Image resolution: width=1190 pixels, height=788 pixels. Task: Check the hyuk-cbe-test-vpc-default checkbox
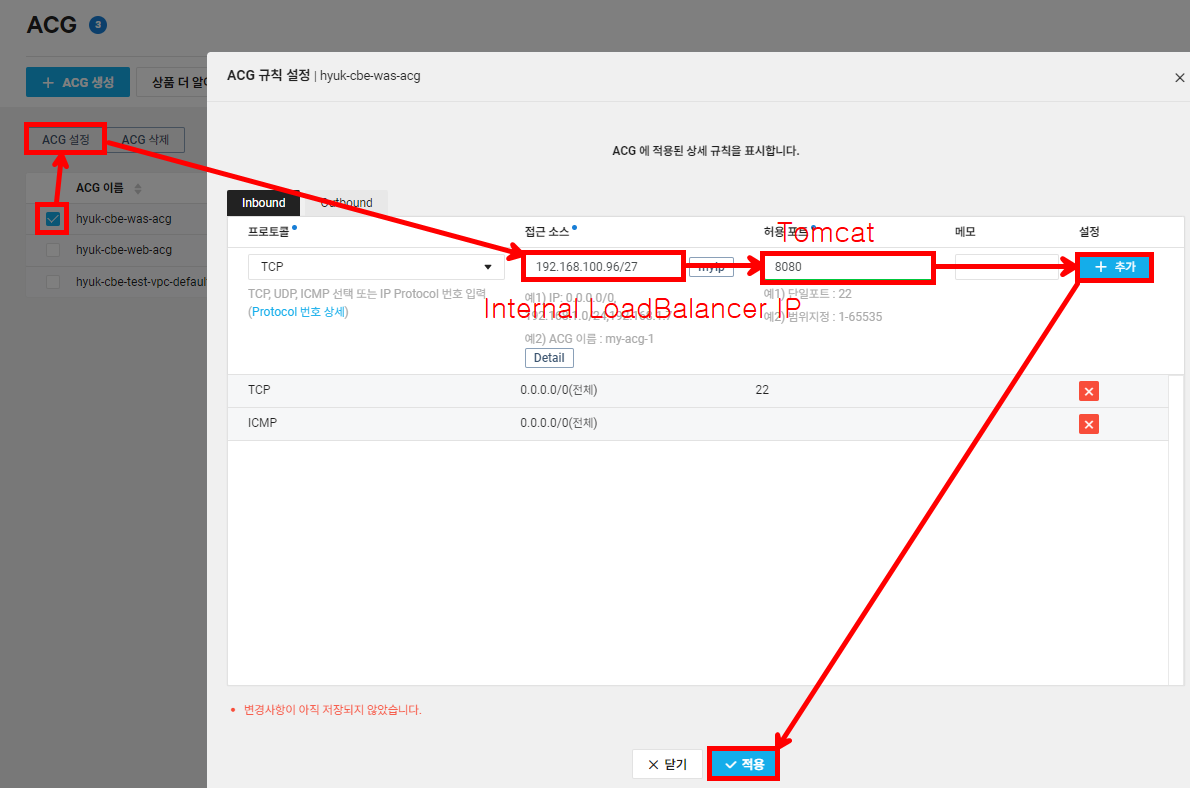point(53,282)
